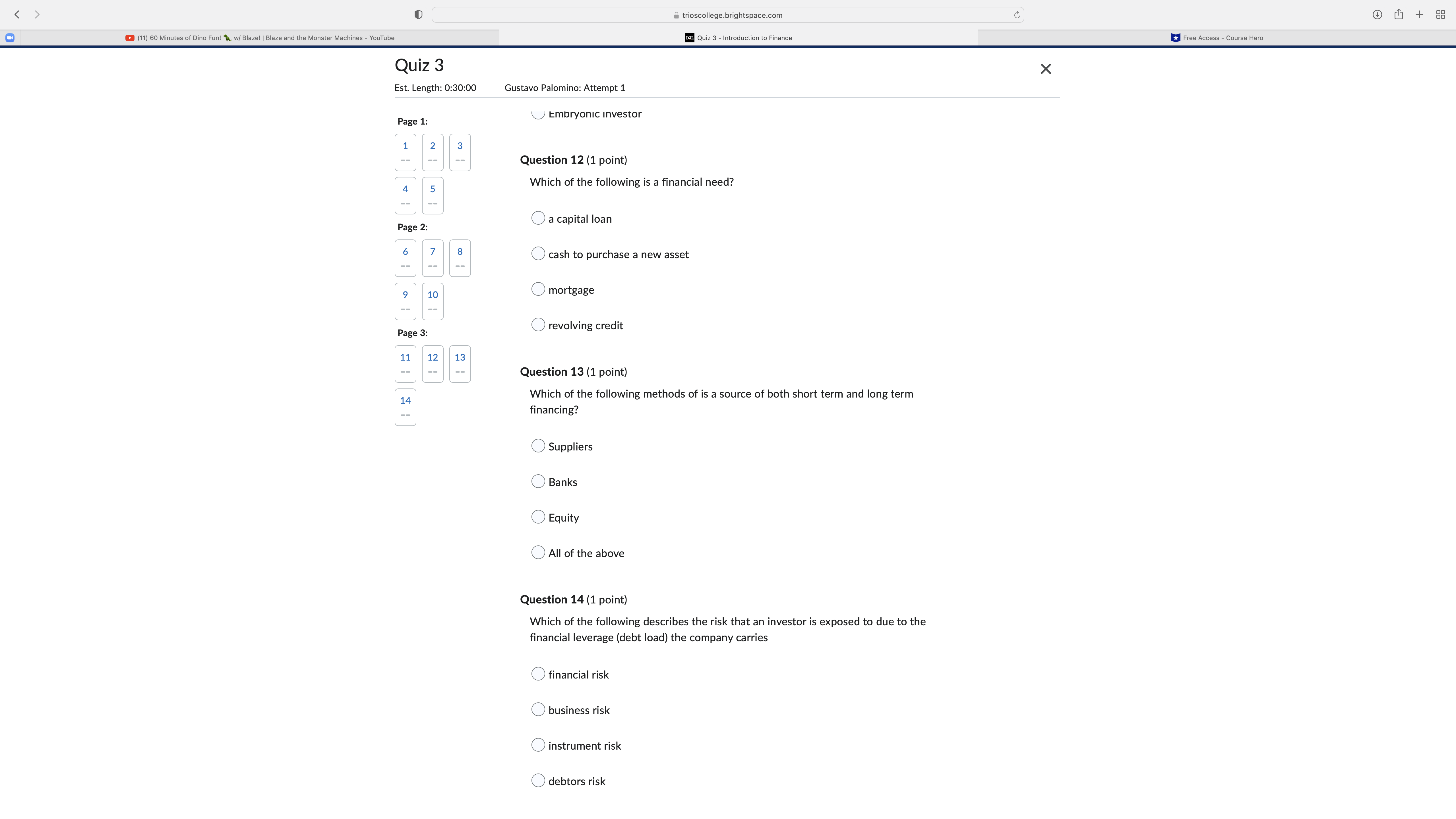This screenshot has height=819, width=1456.
Task: Switch to the Blaze YouTube tab
Action: [x=260, y=37]
